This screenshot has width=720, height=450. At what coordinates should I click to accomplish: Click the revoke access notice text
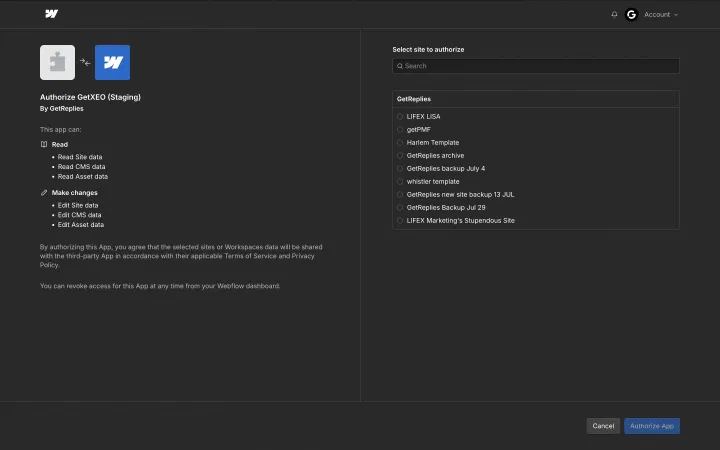click(160, 286)
